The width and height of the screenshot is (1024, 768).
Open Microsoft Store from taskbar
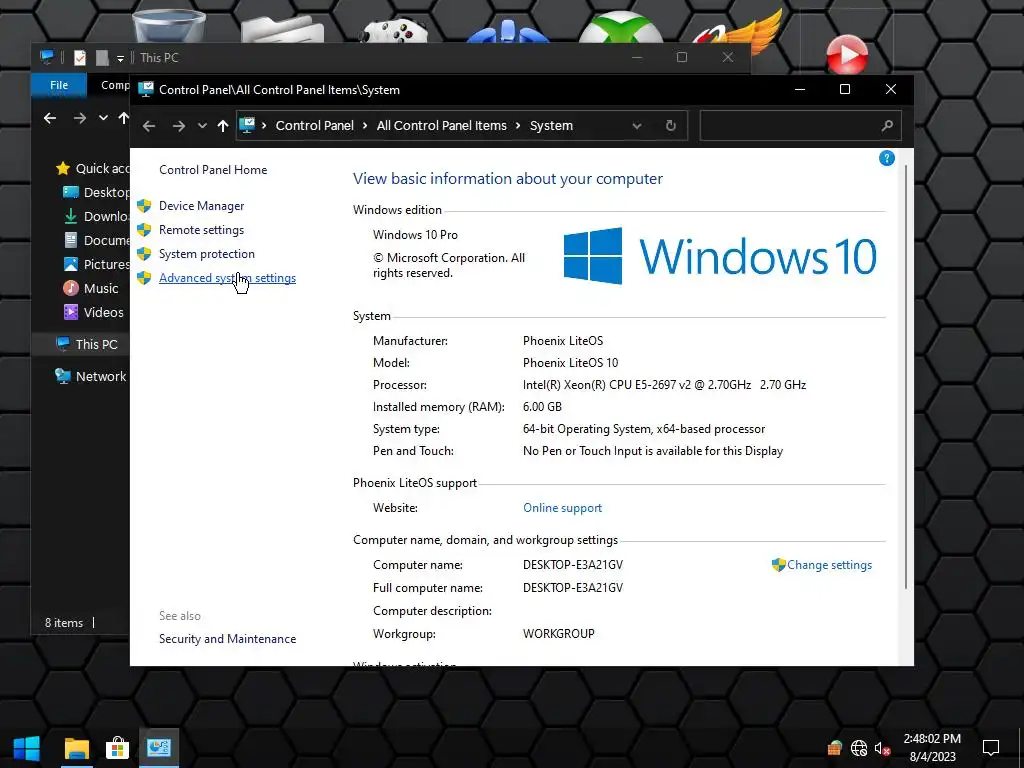(118, 748)
